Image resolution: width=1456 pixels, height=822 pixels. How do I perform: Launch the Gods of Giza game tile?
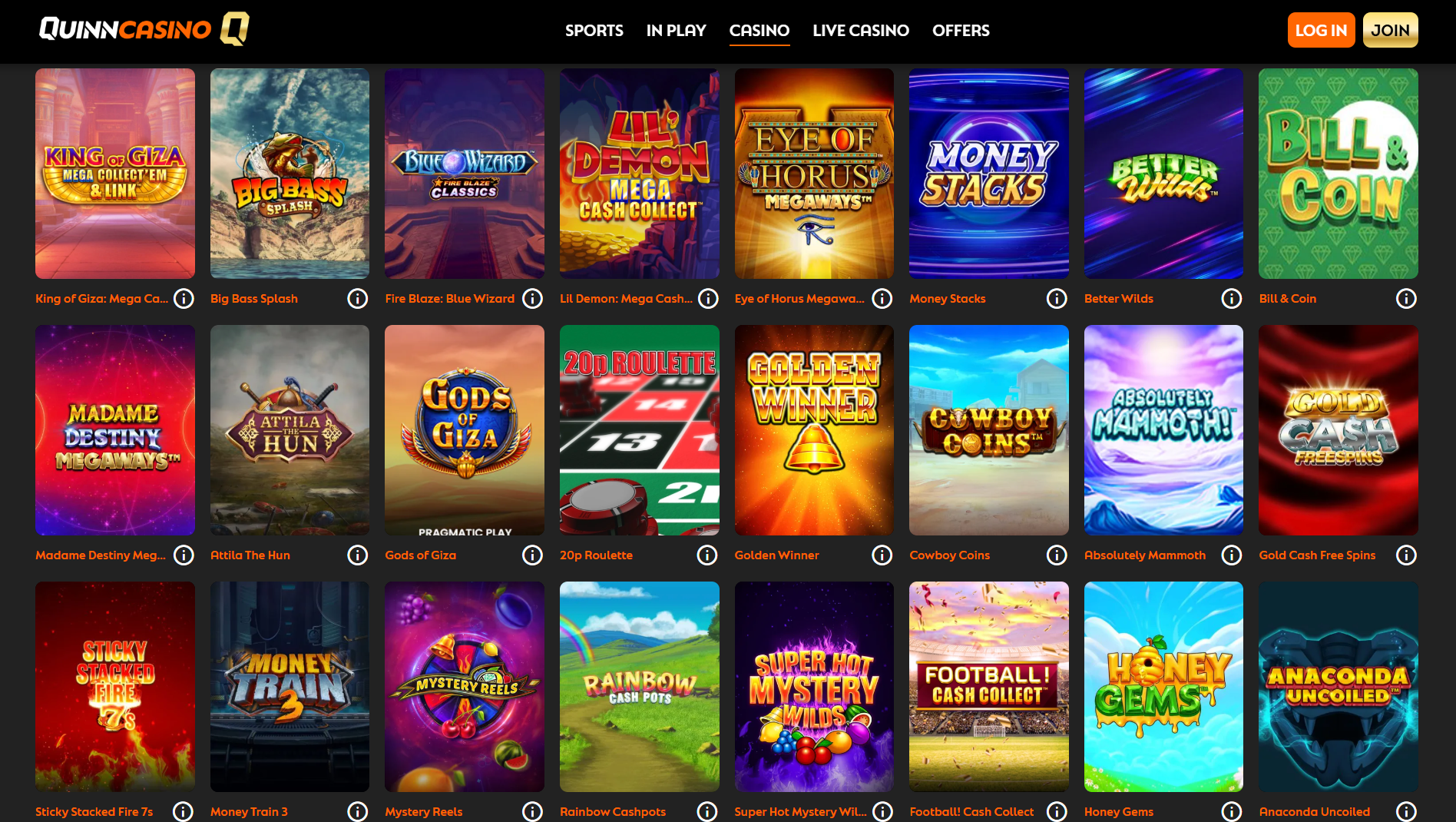point(465,430)
